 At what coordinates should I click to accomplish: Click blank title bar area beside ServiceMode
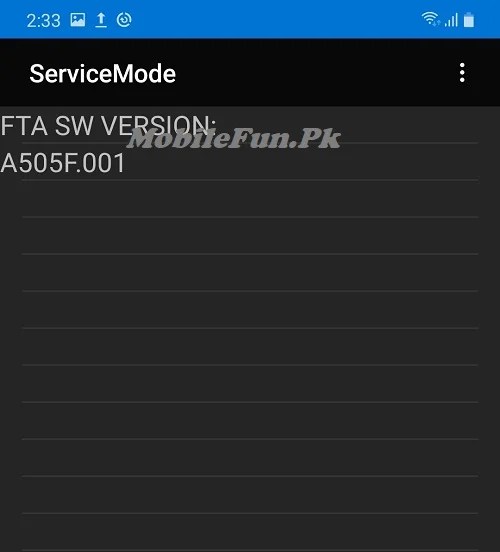tap(313, 73)
